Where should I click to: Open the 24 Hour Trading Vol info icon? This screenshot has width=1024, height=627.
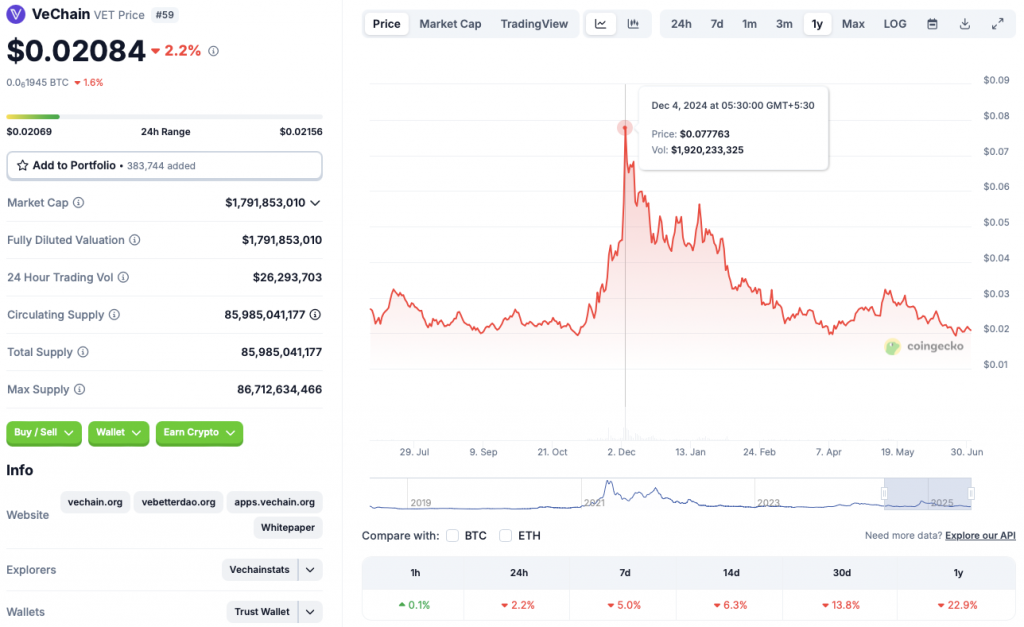click(x=123, y=277)
